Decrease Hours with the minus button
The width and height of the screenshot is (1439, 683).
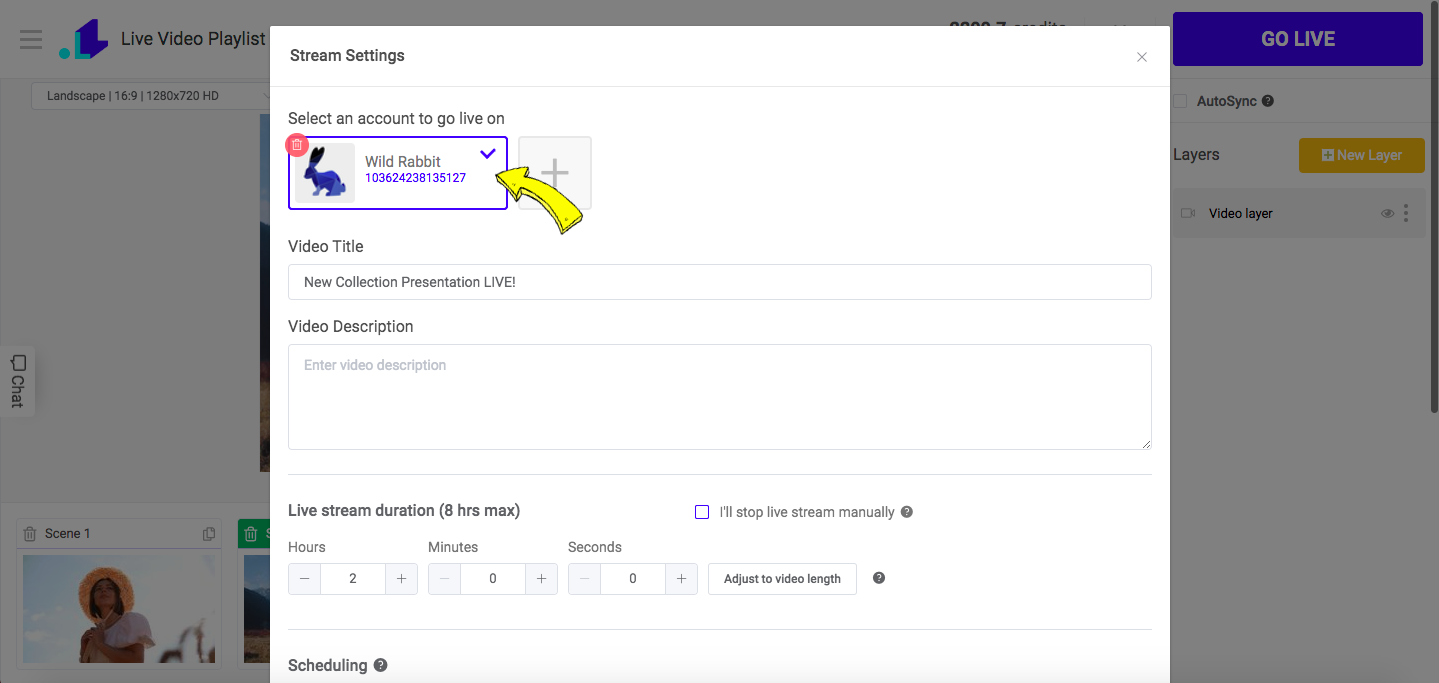point(304,578)
